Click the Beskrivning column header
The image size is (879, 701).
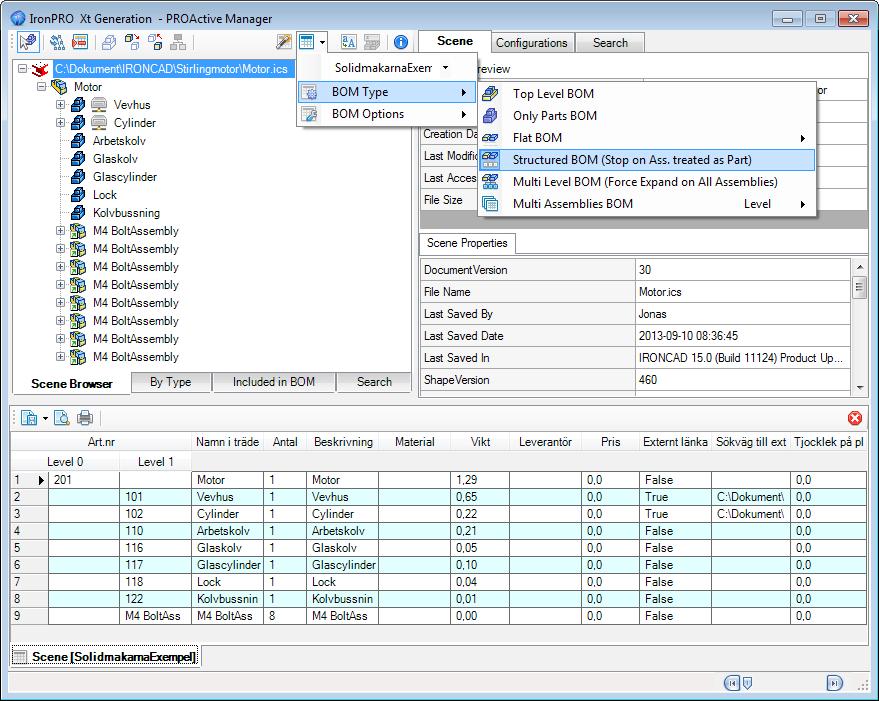coord(343,442)
